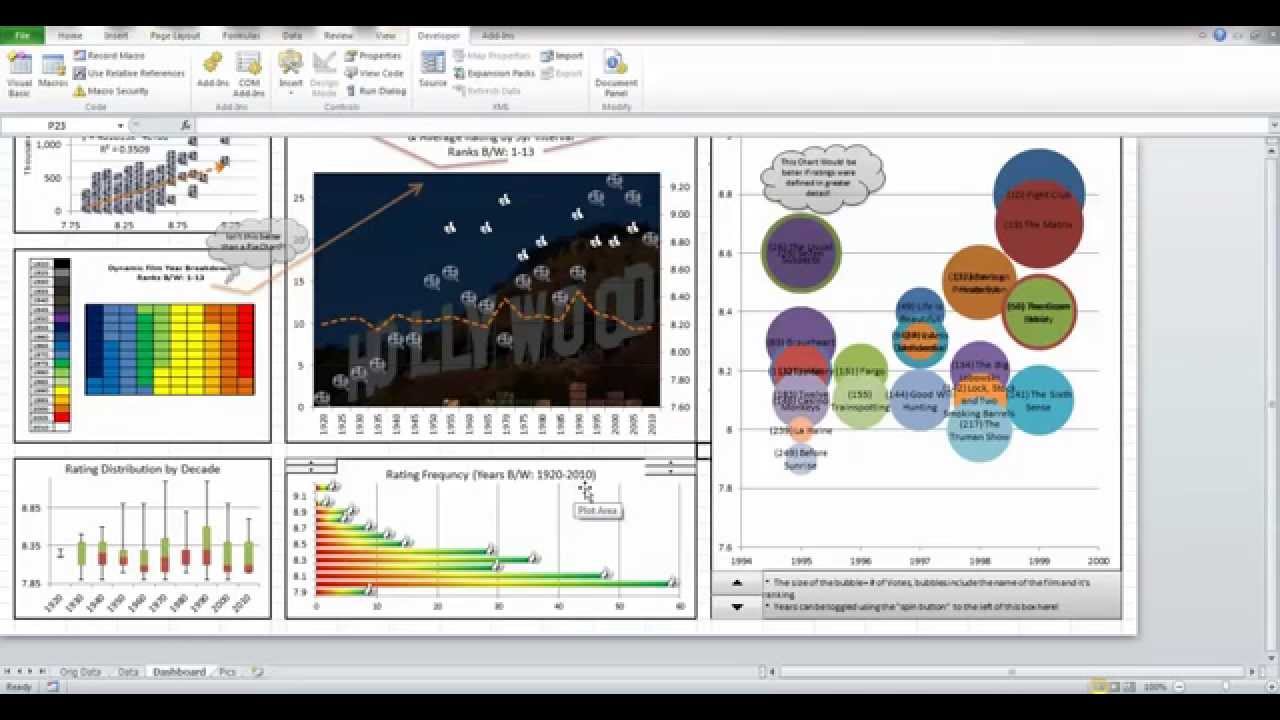The image size is (1280, 720).
Task: Toggle Use Relative References
Action: coord(129,73)
